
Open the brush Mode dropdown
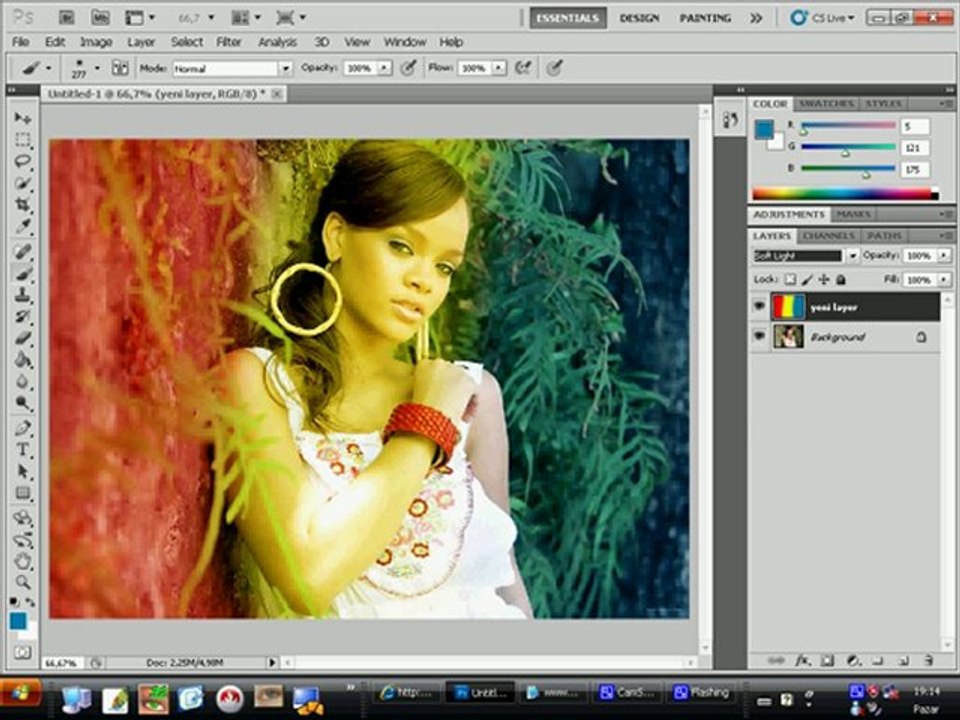point(285,68)
